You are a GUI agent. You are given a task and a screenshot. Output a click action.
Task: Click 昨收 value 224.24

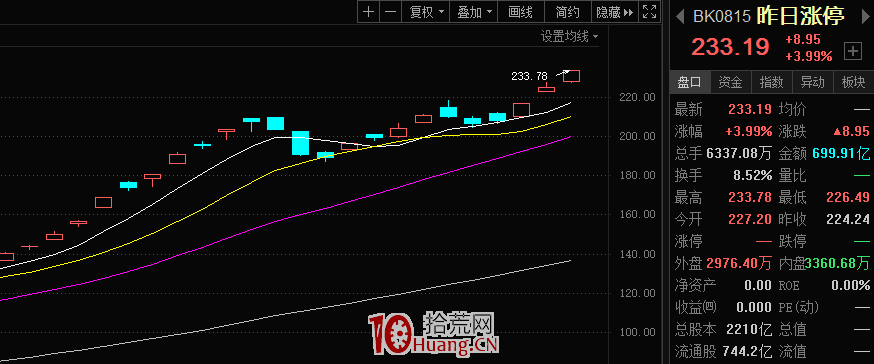click(848, 220)
